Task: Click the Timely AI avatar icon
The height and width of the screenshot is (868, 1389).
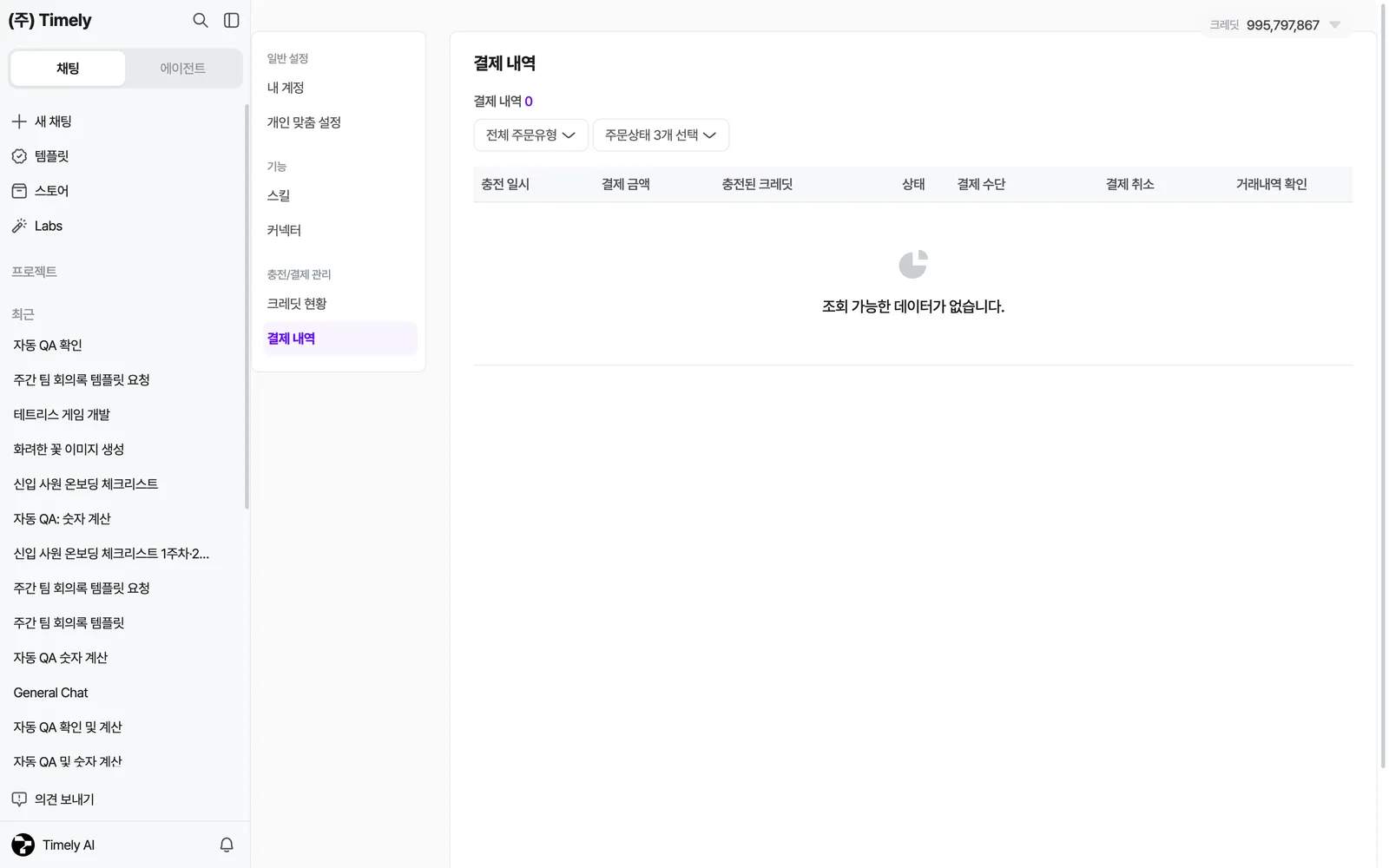Action: tap(23, 845)
